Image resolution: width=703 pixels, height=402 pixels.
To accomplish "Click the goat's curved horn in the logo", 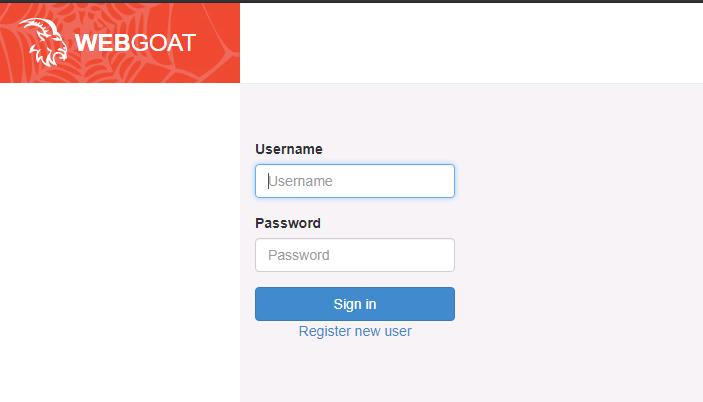I will coord(38,25).
